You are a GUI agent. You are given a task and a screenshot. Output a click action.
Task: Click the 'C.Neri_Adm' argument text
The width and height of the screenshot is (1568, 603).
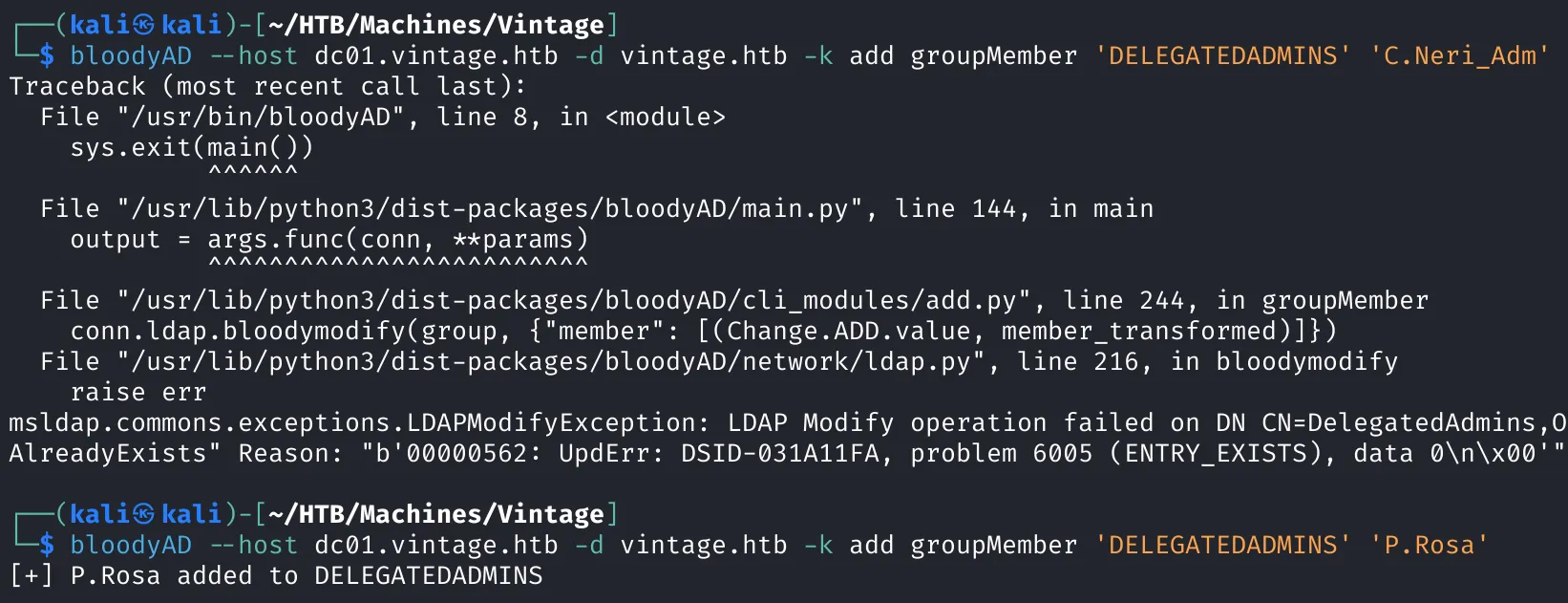[x=1459, y=55]
